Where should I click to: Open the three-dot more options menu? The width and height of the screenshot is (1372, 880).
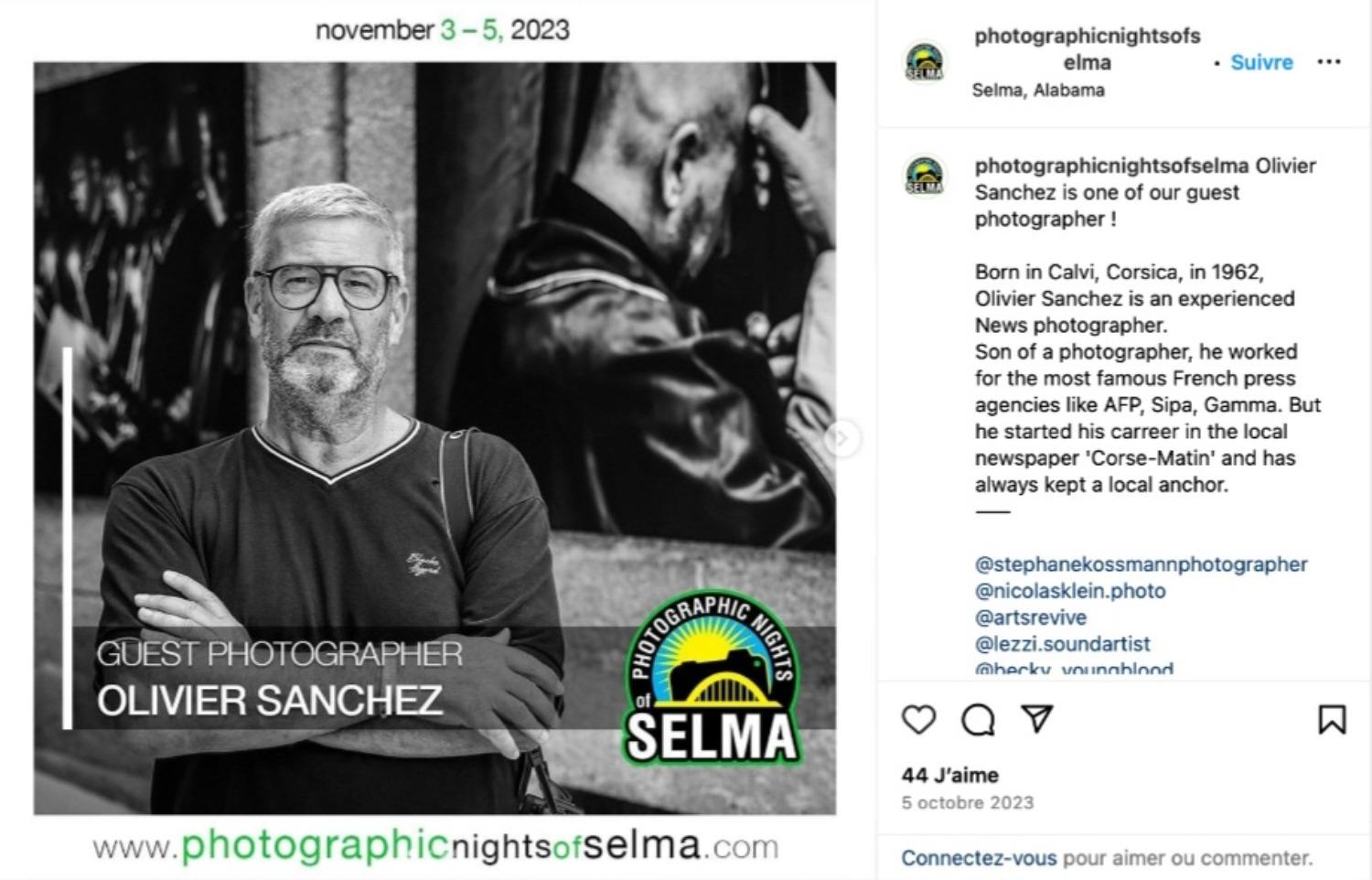[1328, 61]
